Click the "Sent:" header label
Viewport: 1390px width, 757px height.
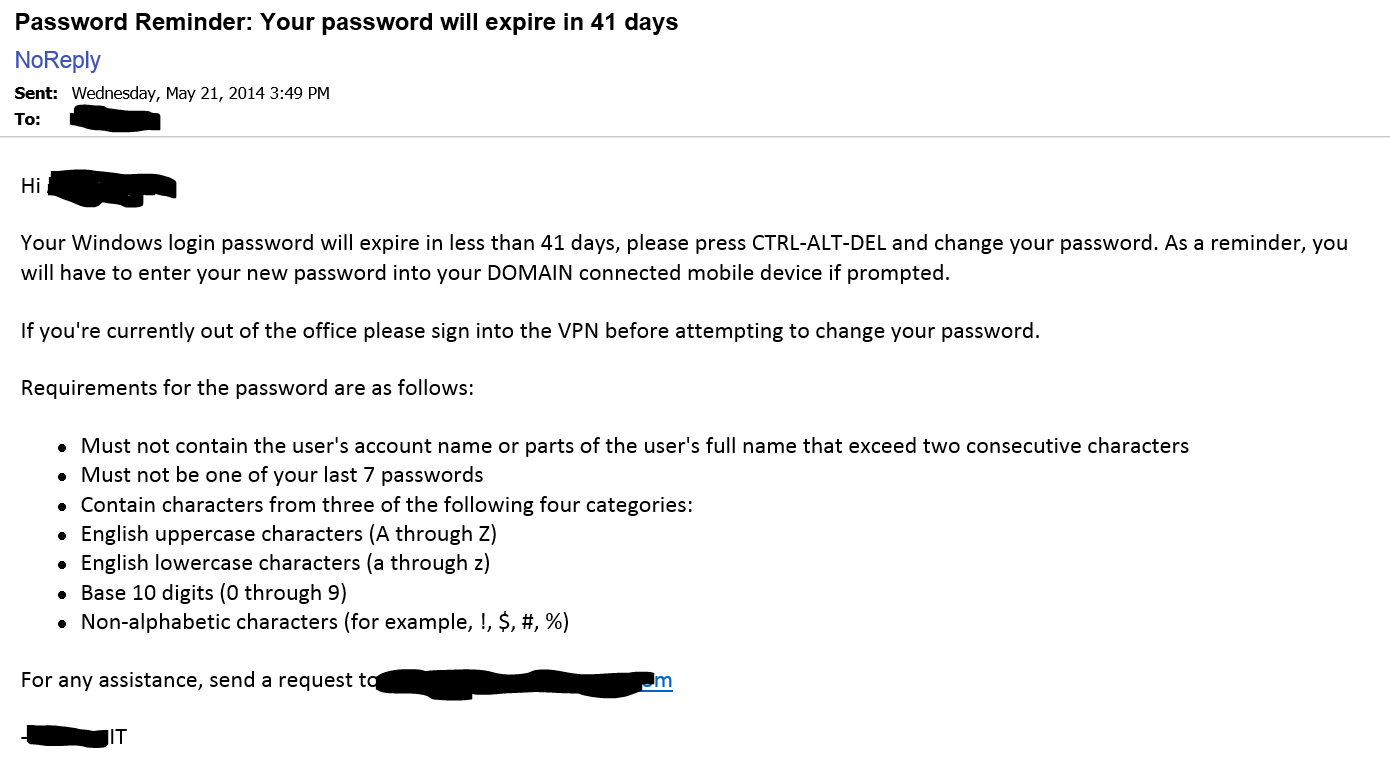(36, 93)
